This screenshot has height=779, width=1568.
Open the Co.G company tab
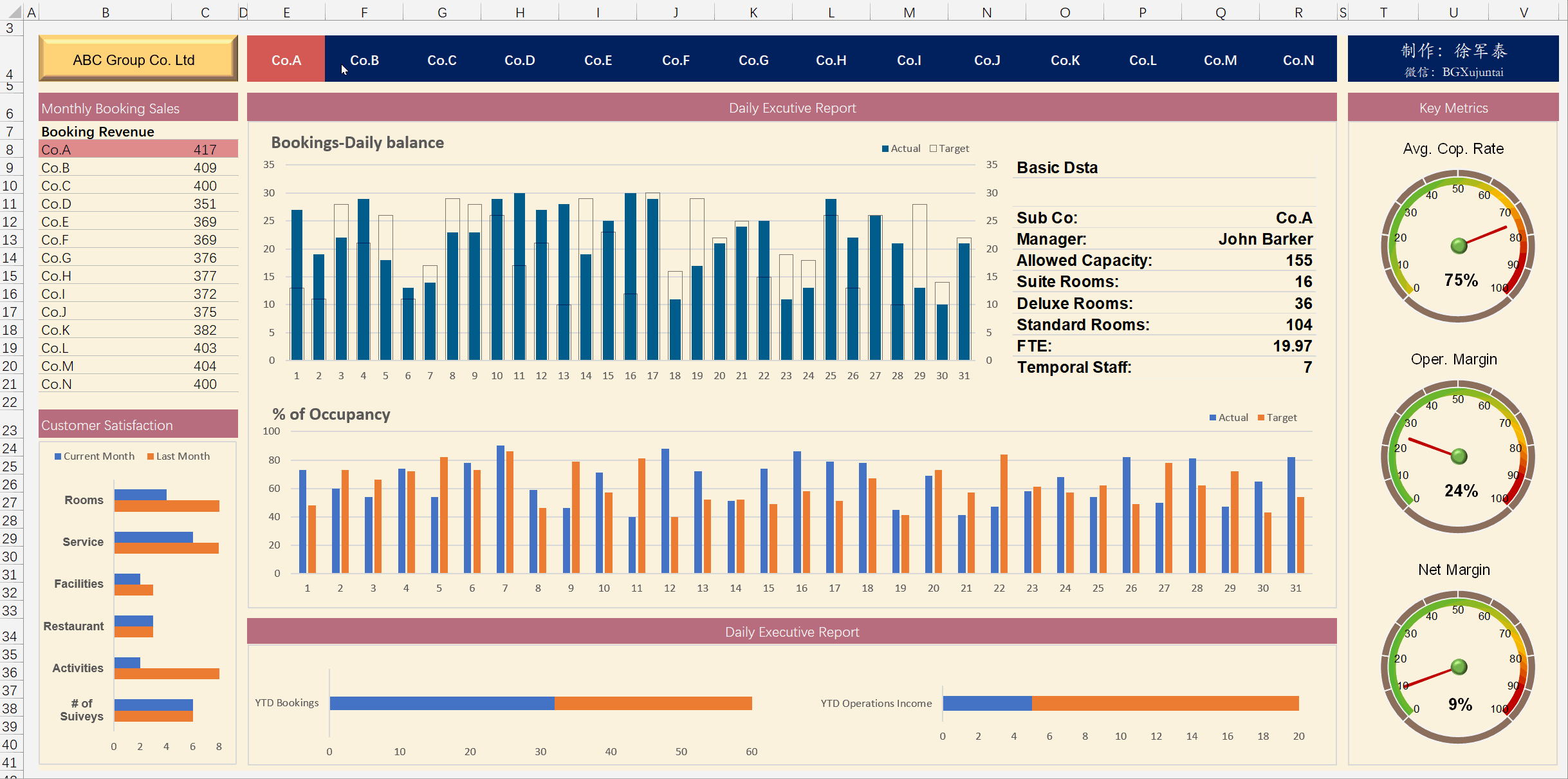[753, 60]
